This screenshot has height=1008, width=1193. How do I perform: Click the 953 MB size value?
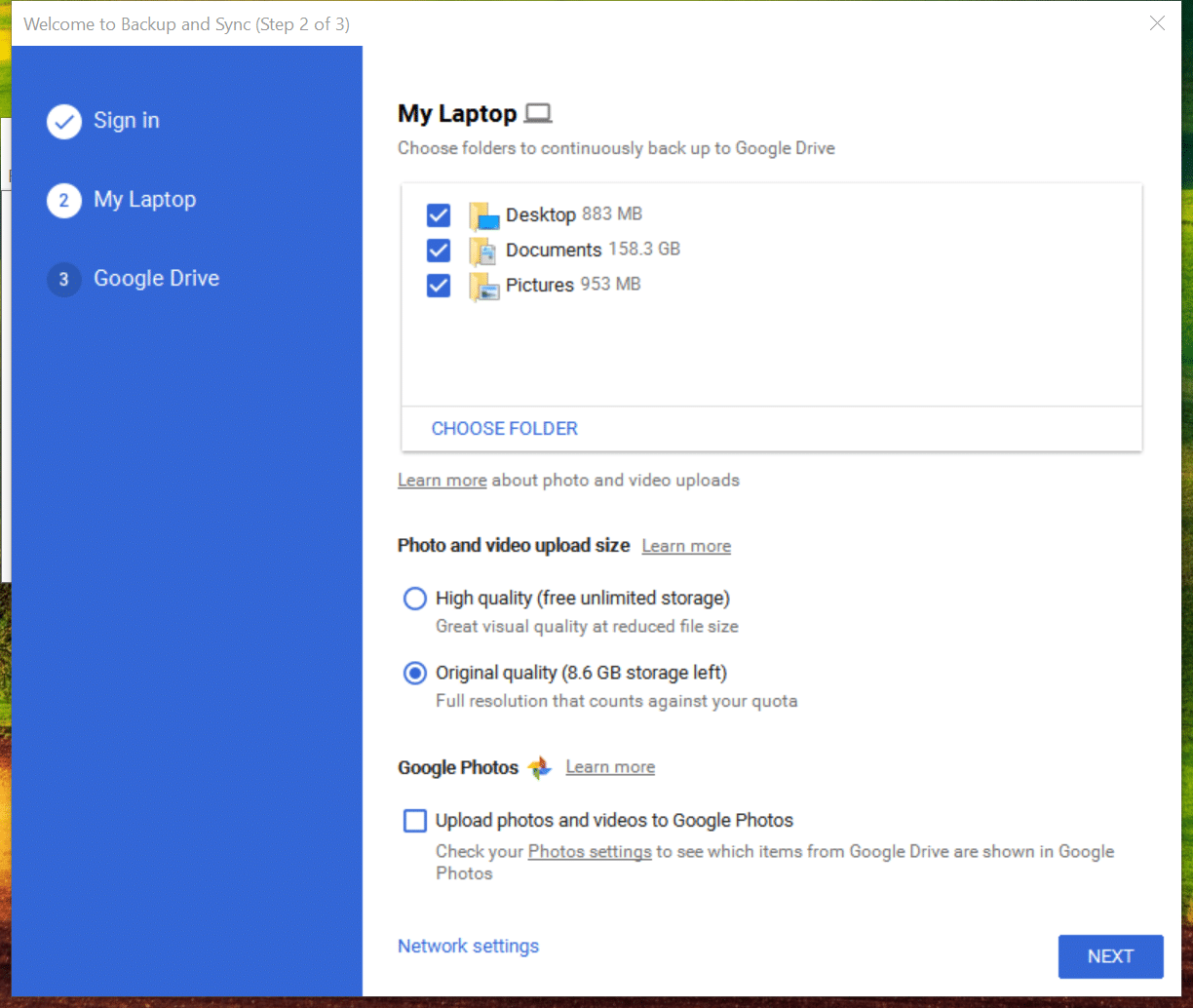tap(610, 285)
